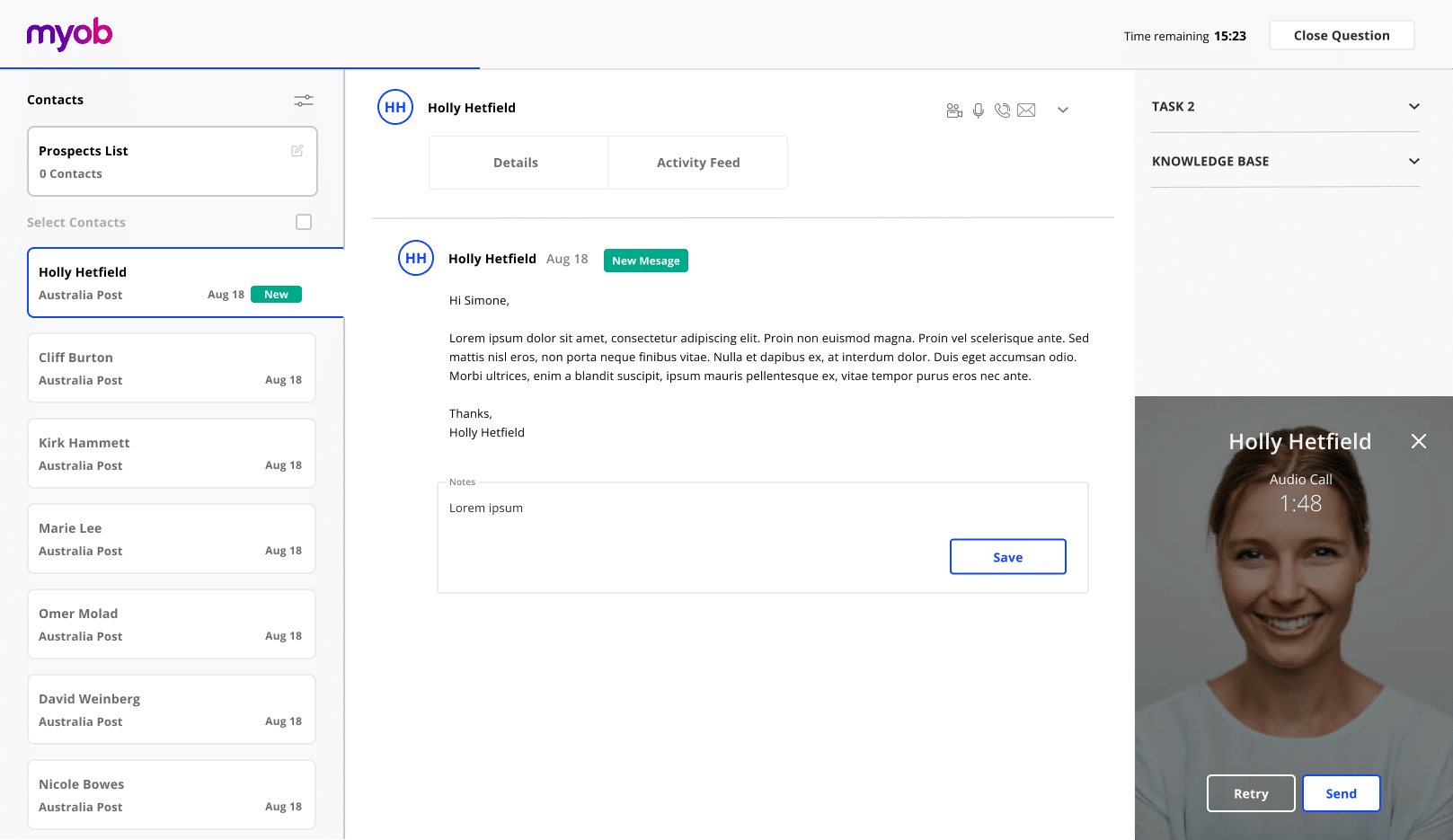Viewport: 1453px width, 840px height.
Task: Expand the KNOWLEDGE BASE section
Action: click(x=1415, y=161)
